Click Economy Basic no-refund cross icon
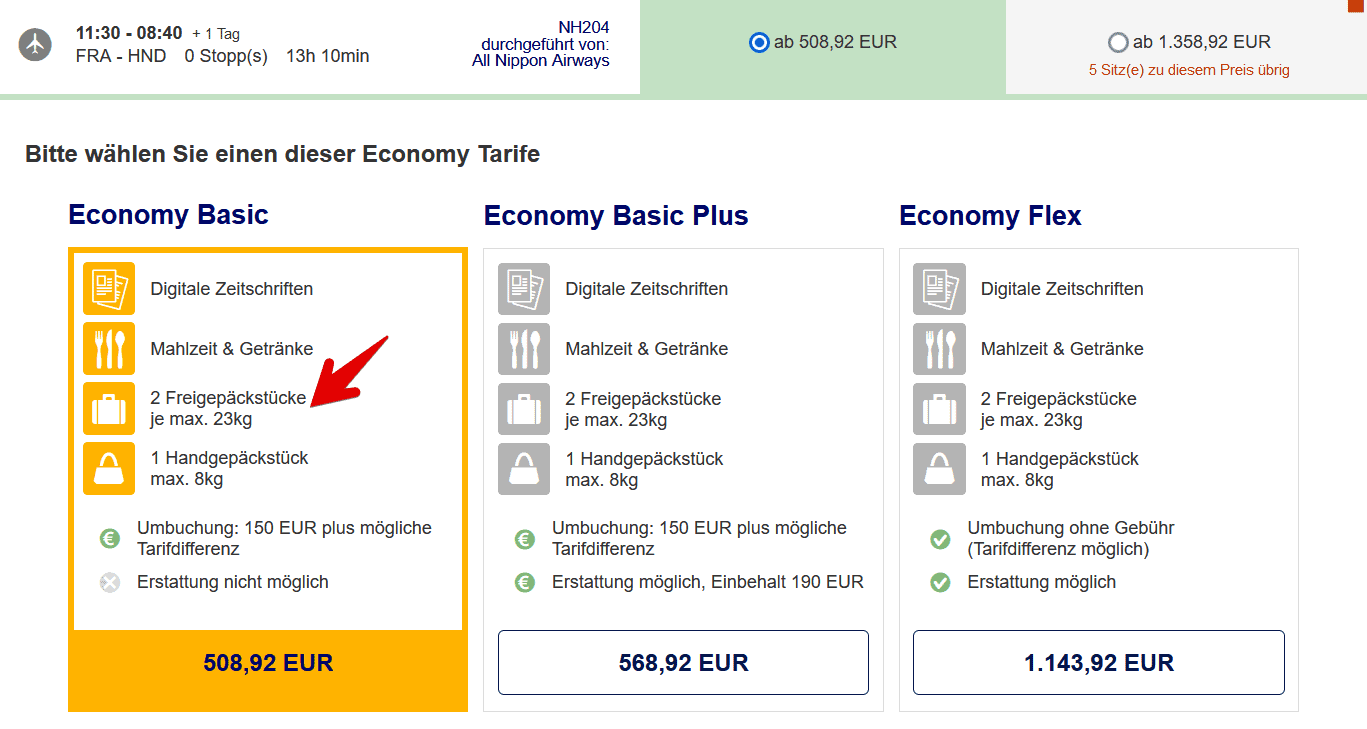The width and height of the screenshot is (1367, 729). (110, 582)
